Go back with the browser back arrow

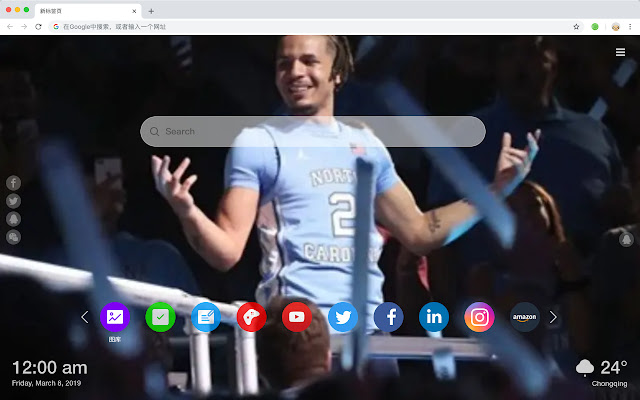(10, 27)
